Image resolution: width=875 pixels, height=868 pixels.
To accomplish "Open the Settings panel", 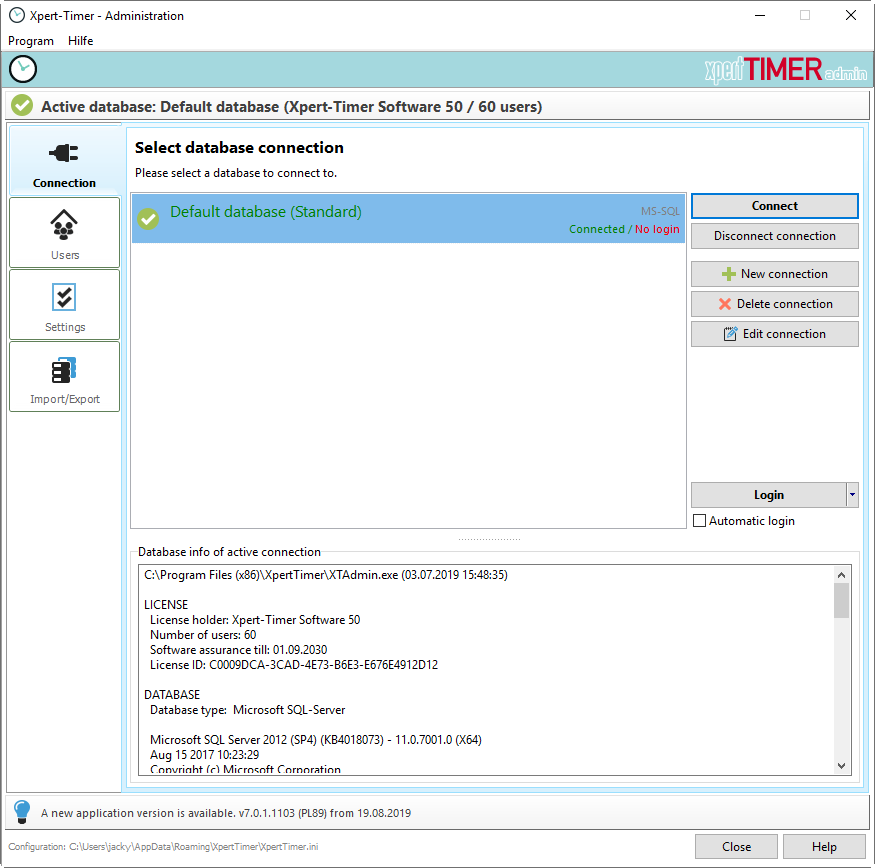I will click(64, 304).
